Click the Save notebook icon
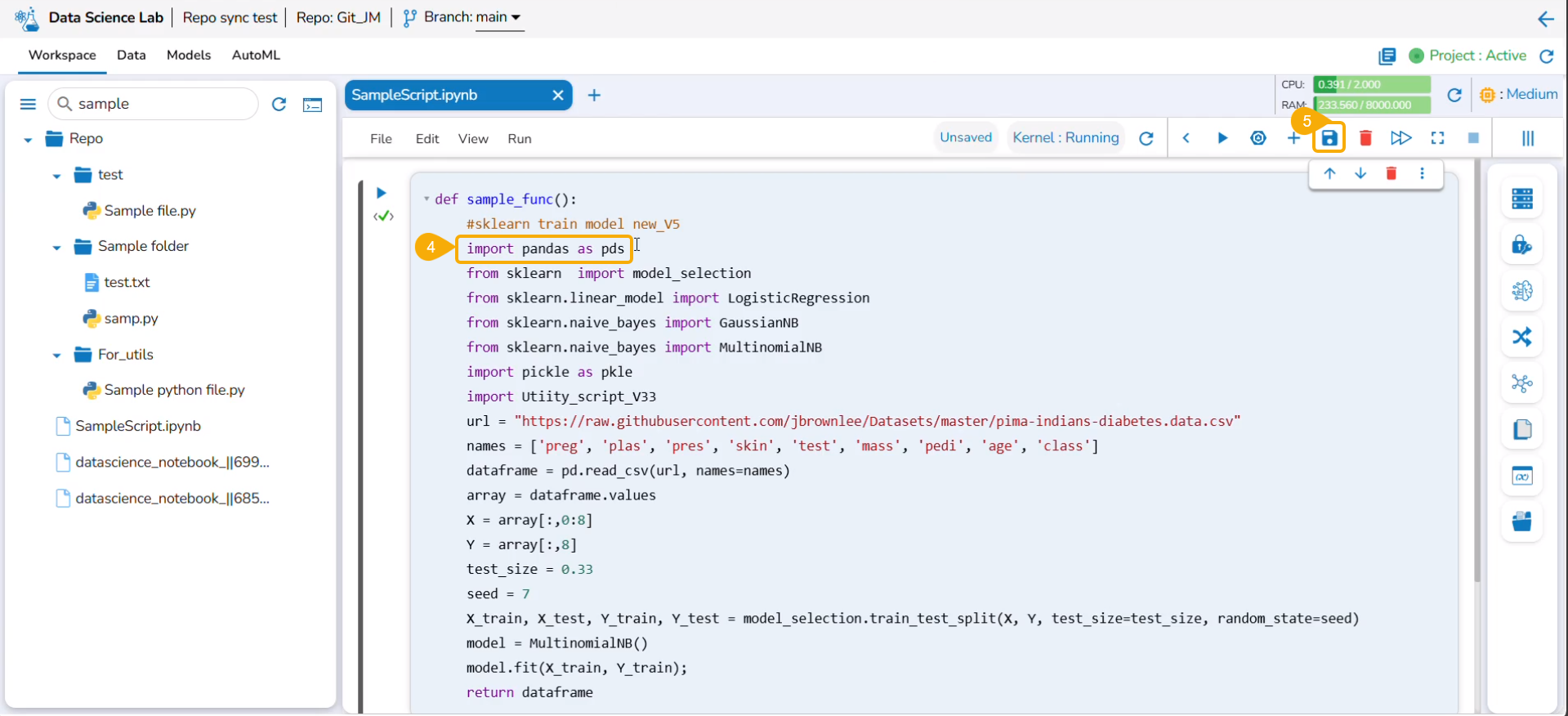Image resolution: width=1568 pixels, height=716 pixels. pos(1329,138)
